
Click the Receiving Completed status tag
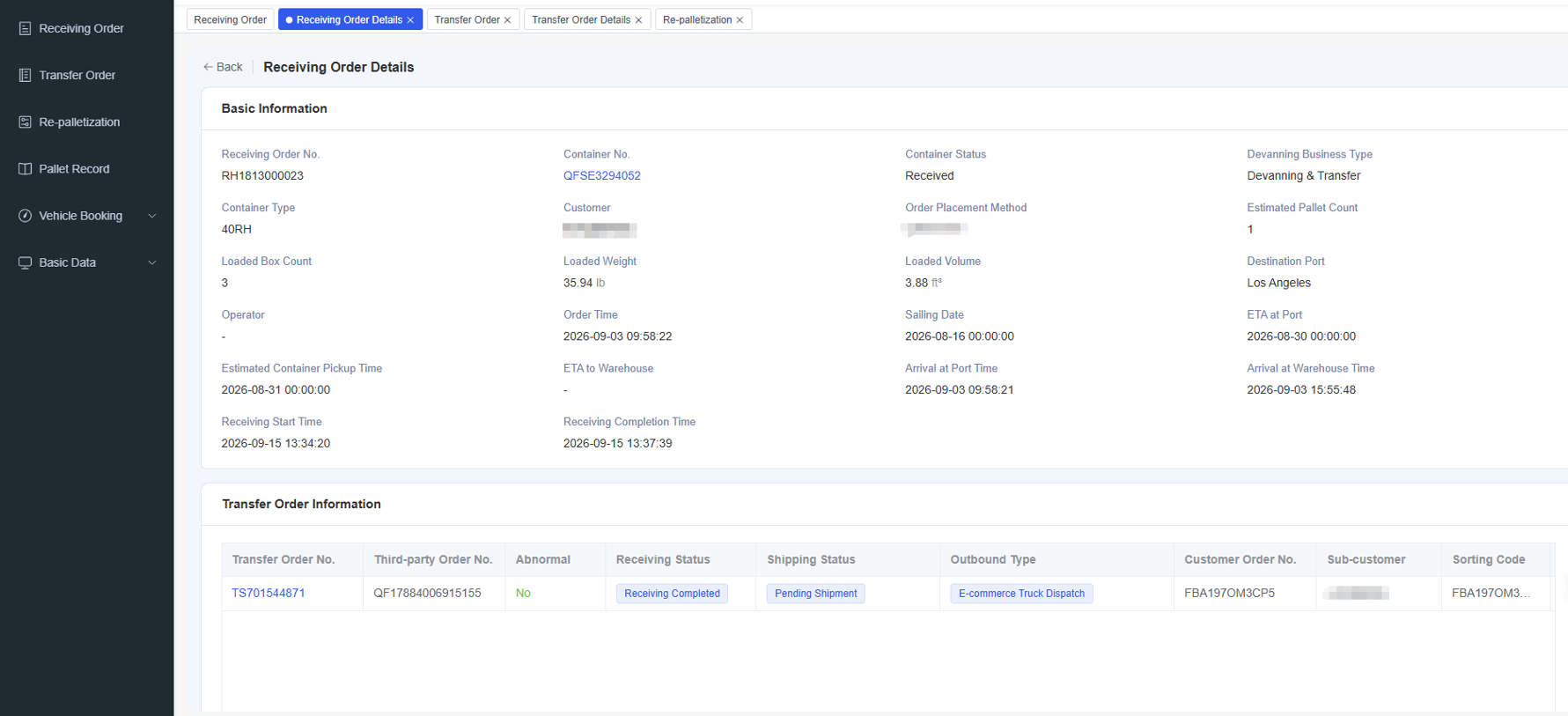[672, 594]
